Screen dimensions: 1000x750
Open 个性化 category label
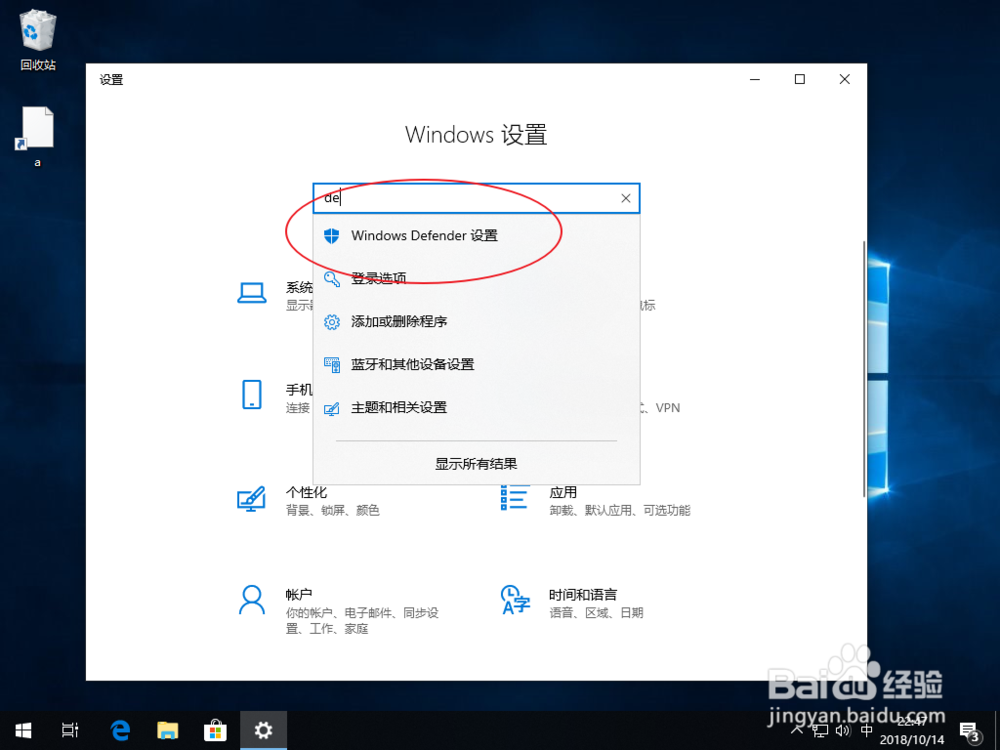306,492
